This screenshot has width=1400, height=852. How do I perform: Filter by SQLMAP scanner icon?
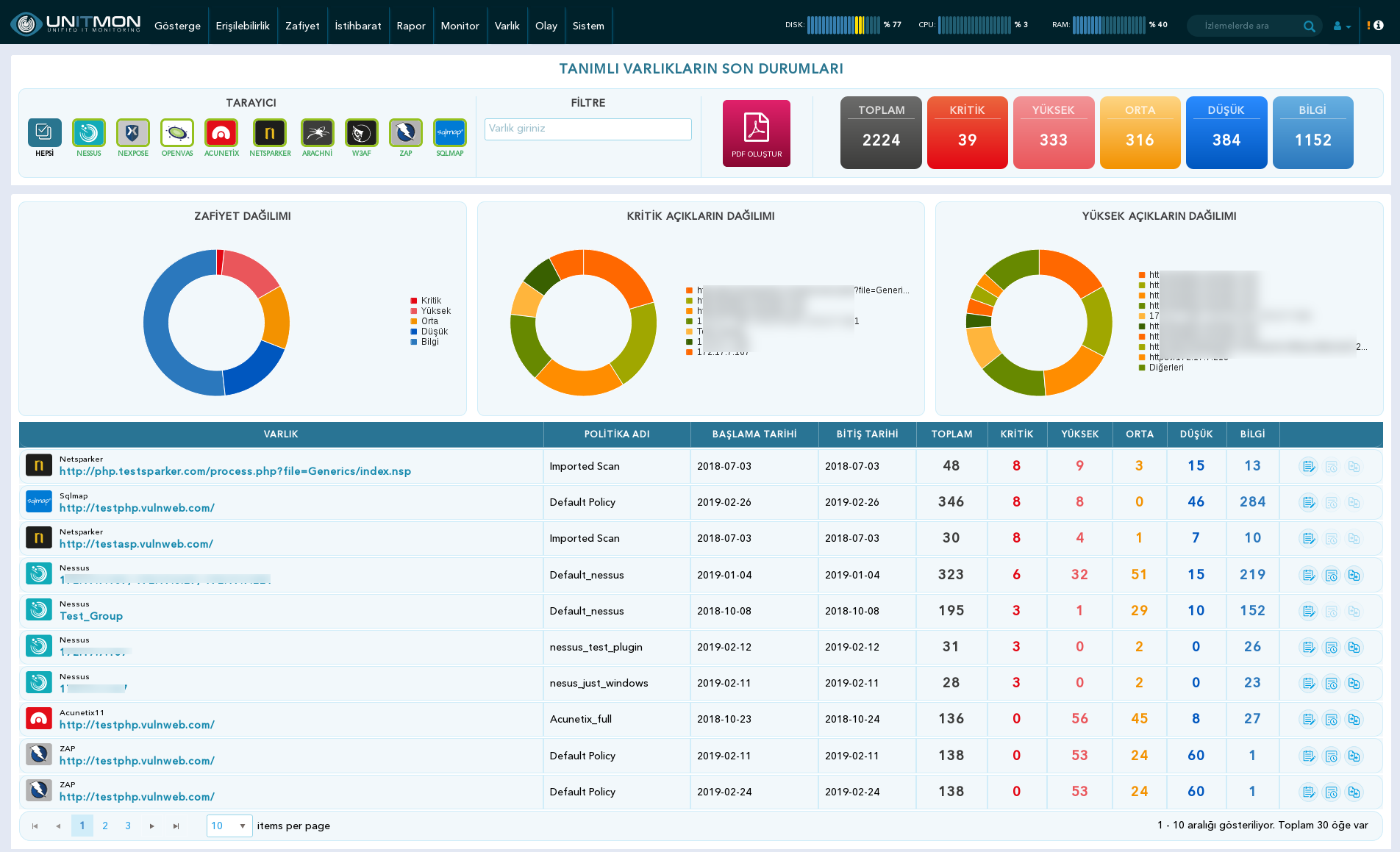click(x=450, y=133)
